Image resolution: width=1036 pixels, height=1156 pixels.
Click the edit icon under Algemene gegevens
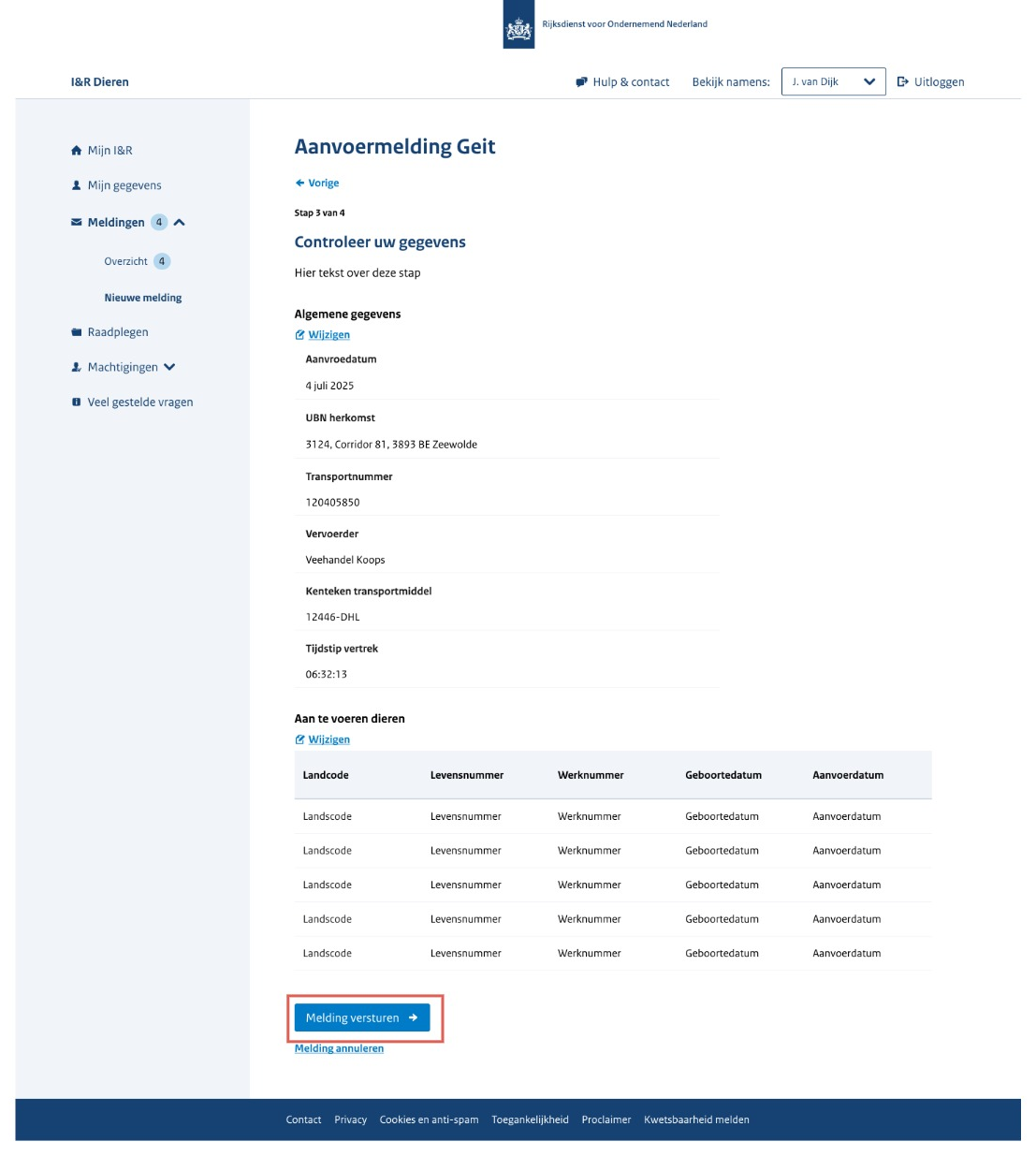[299, 335]
